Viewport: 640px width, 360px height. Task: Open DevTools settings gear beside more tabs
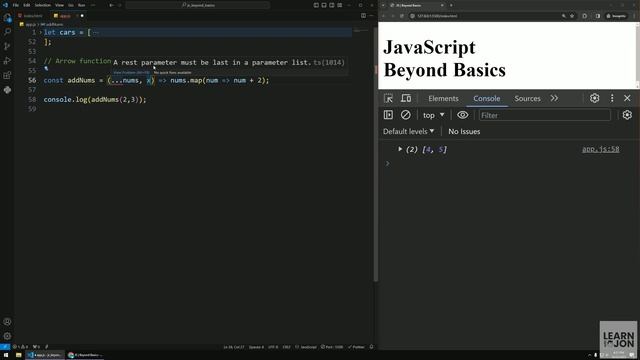[x=594, y=98]
